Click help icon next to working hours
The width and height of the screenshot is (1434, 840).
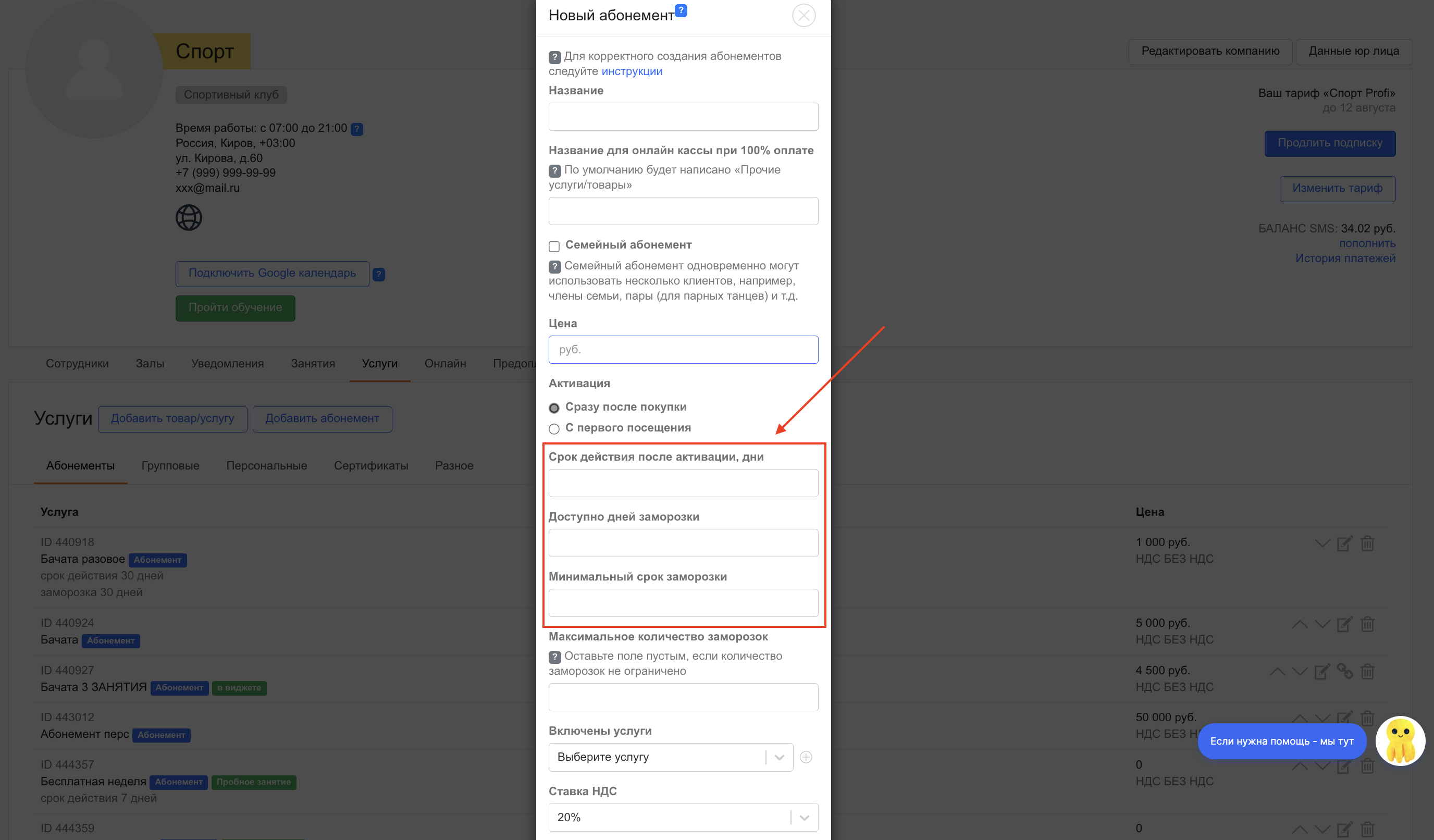click(x=357, y=129)
